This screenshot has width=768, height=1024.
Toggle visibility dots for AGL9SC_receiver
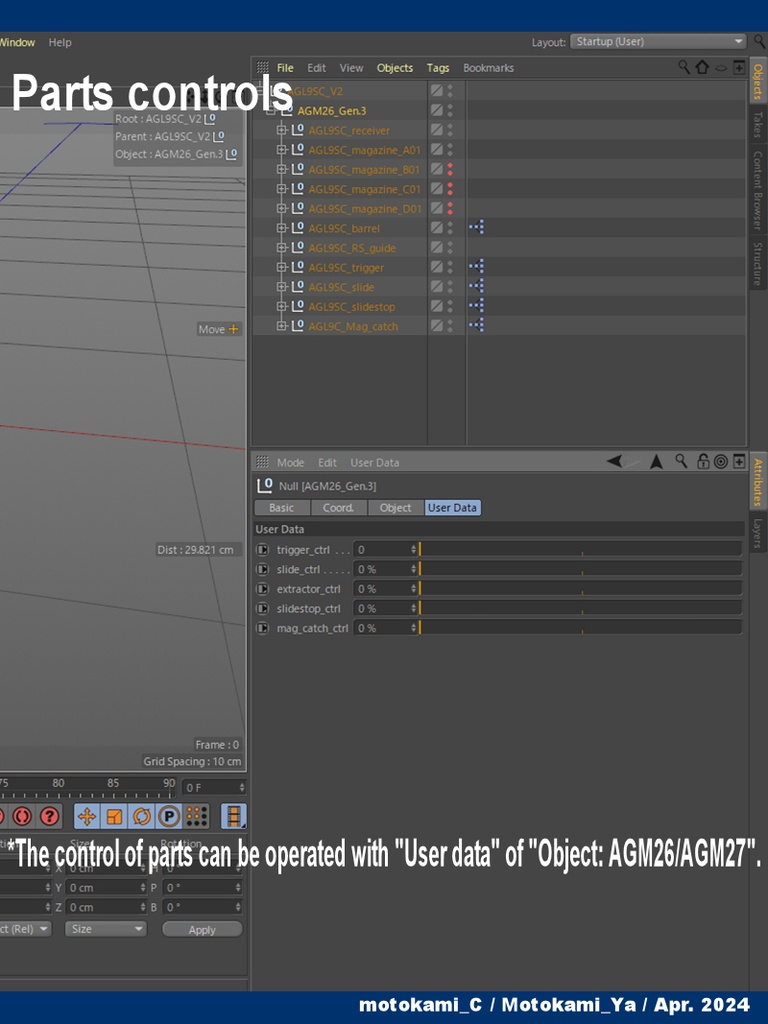click(x=450, y=130)
